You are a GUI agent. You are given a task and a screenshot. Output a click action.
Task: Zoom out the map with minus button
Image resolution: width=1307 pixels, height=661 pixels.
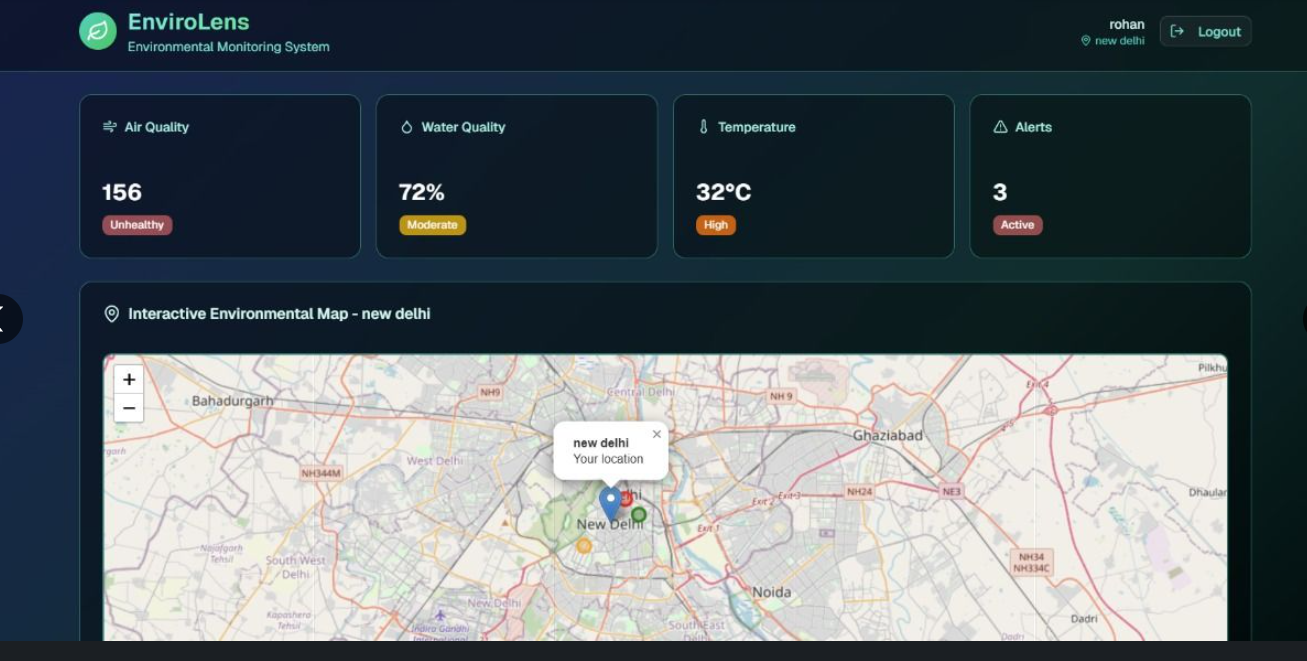[x=129, y=408]
